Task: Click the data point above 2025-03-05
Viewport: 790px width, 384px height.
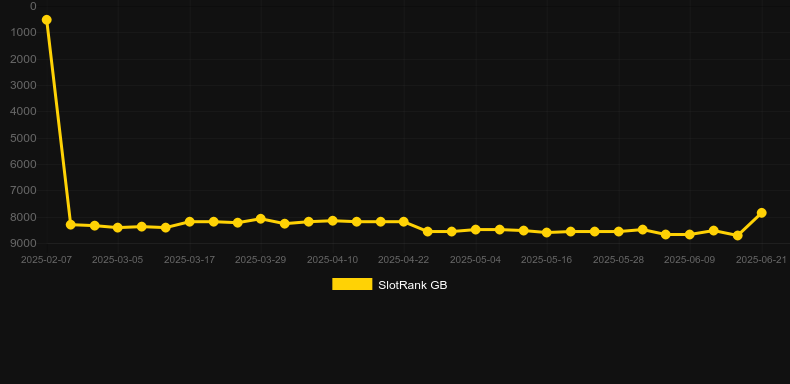Action: (118, 228)
